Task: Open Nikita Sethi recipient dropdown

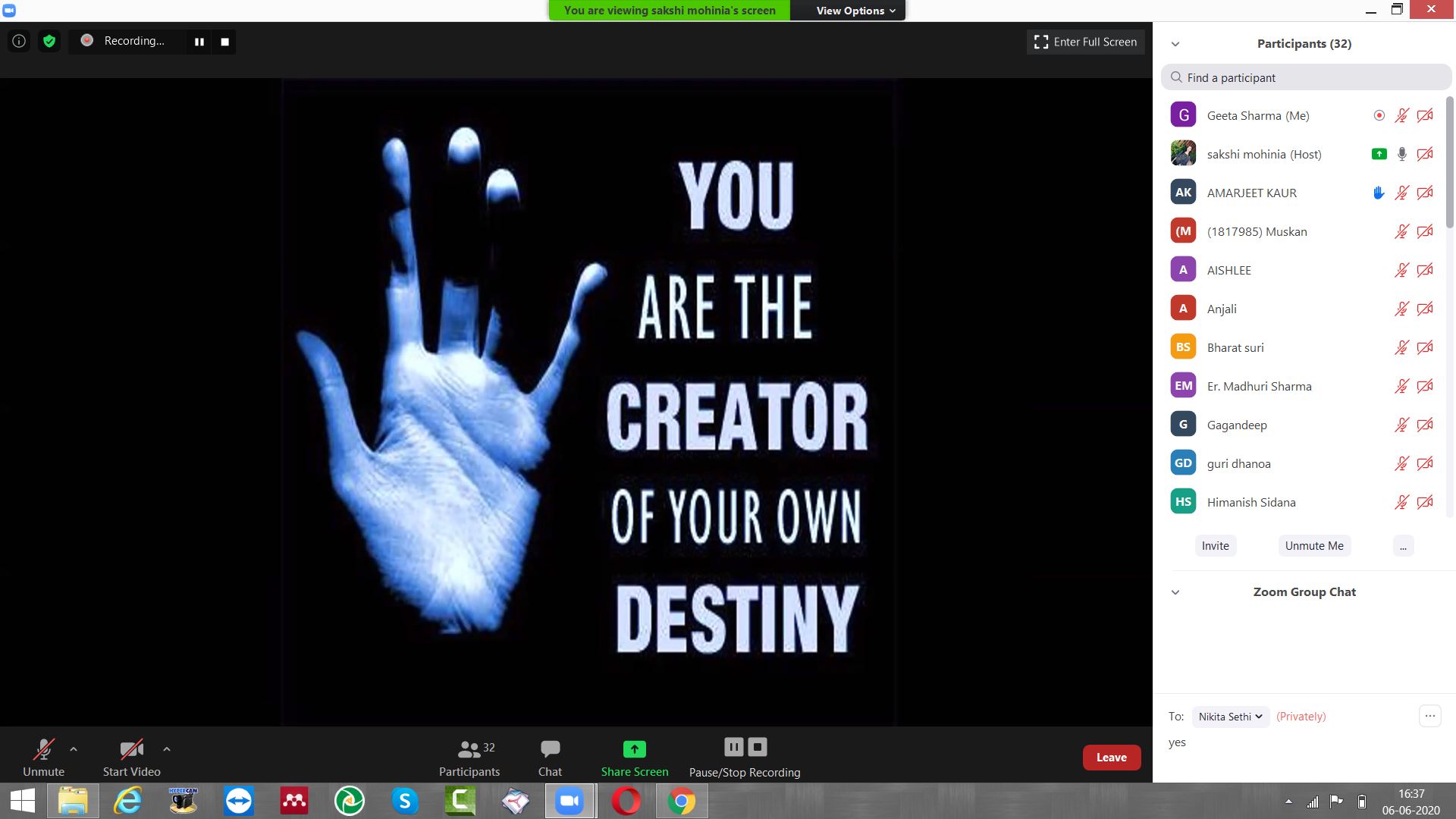Action: pos(1230,717)
